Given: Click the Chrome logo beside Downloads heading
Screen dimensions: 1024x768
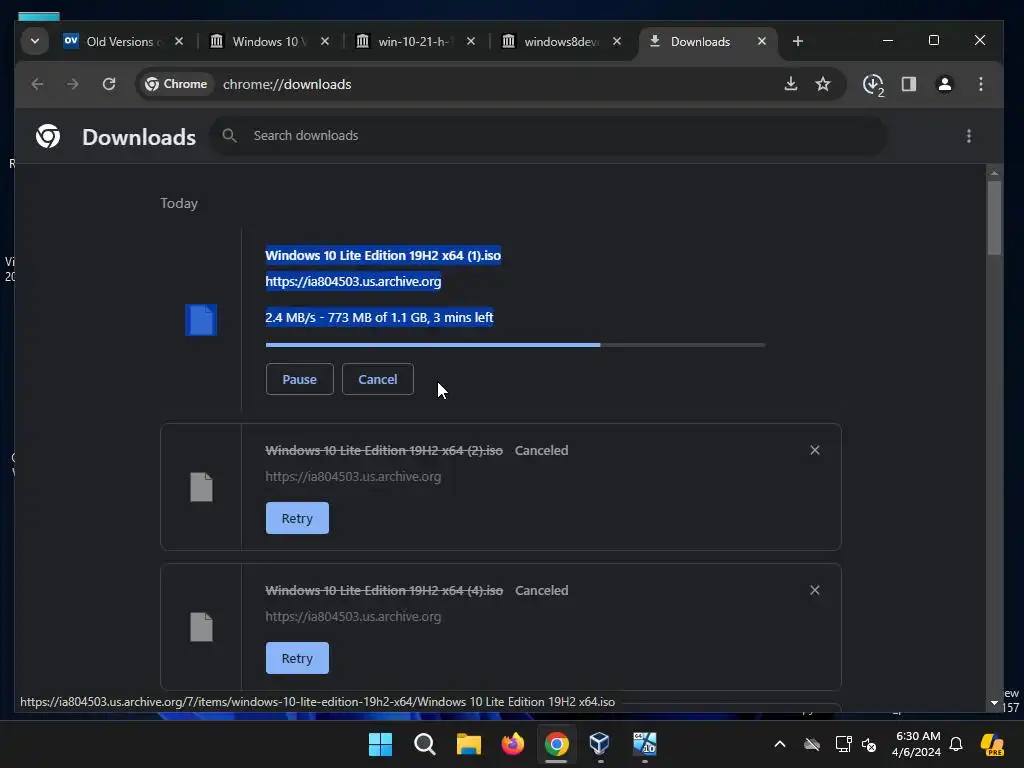Looking at the screenshot, I should (48, 136).
